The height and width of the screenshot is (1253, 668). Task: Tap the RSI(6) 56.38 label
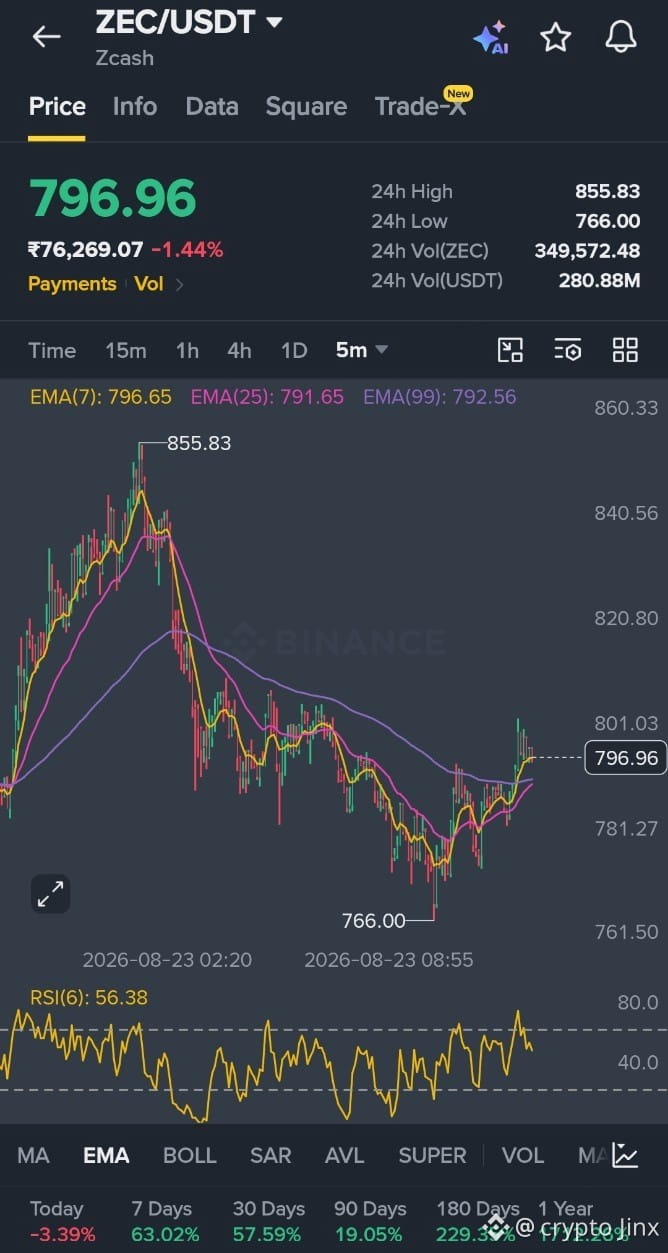tap(89, 997)
